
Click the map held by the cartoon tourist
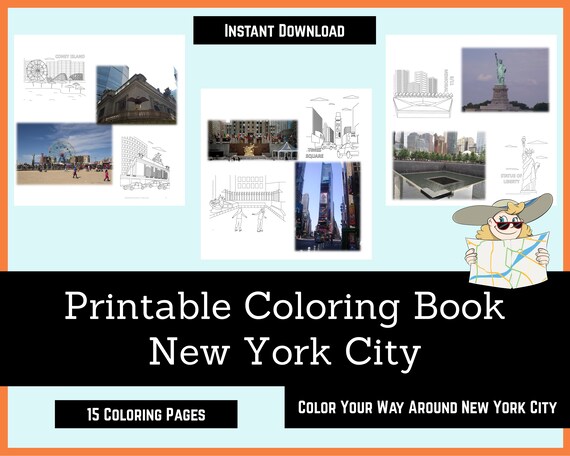point(508,259)
